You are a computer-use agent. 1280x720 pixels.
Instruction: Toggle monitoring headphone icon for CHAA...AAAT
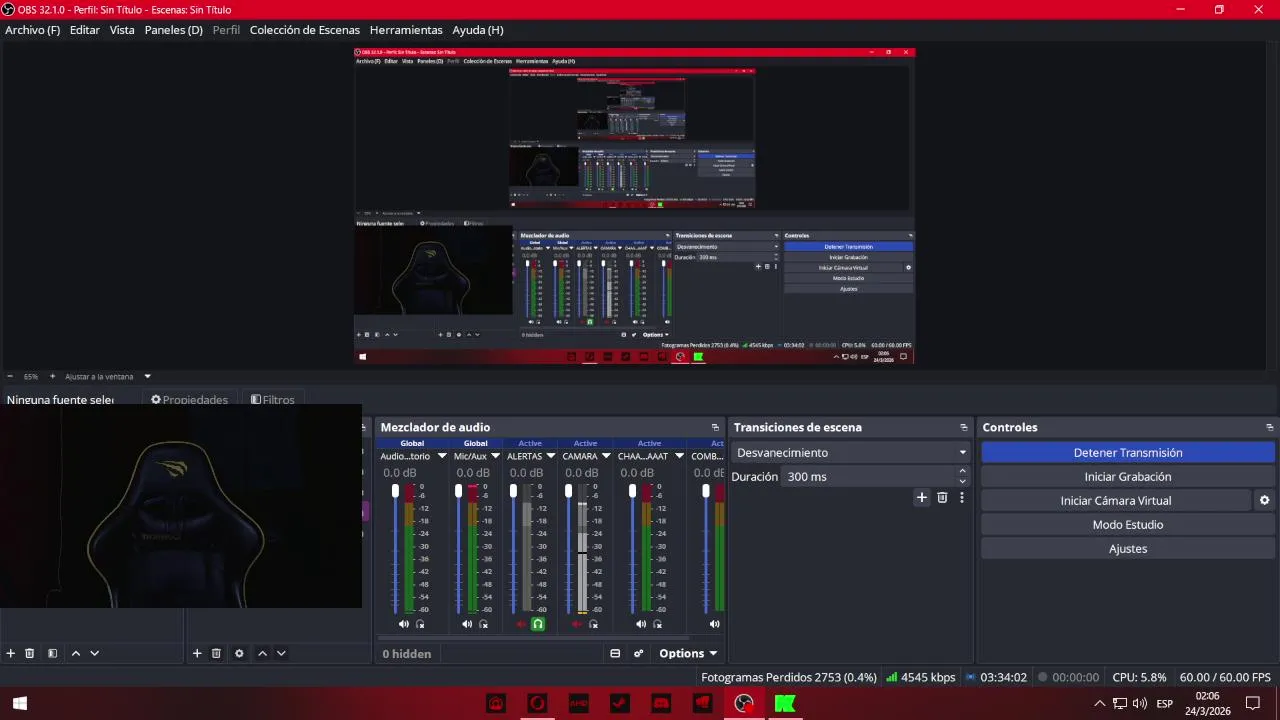point(658,624)
